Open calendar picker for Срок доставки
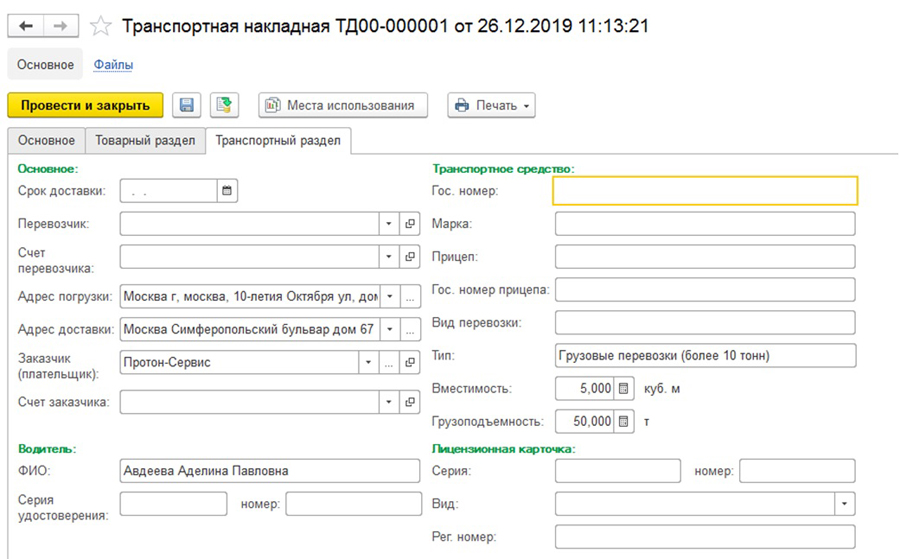The height and width of the screenshot is (559, 900). tap(227, 190)
